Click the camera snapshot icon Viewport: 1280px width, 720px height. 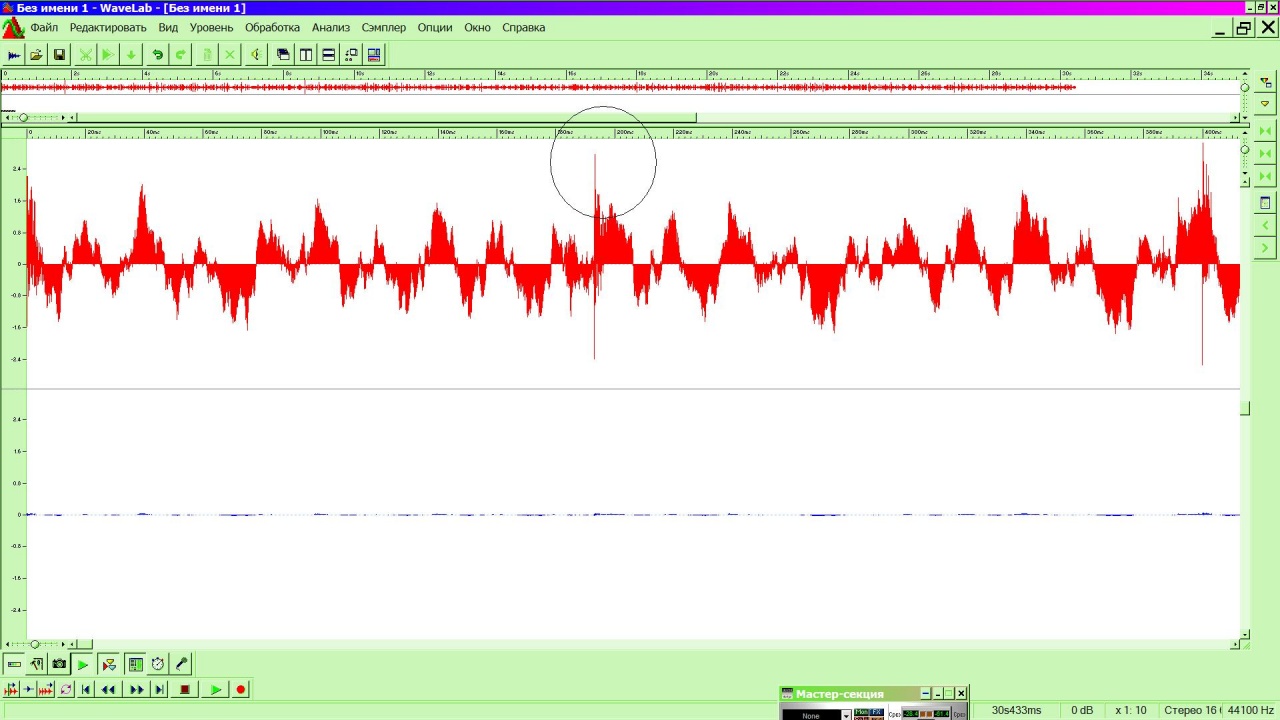coord(59,664)
